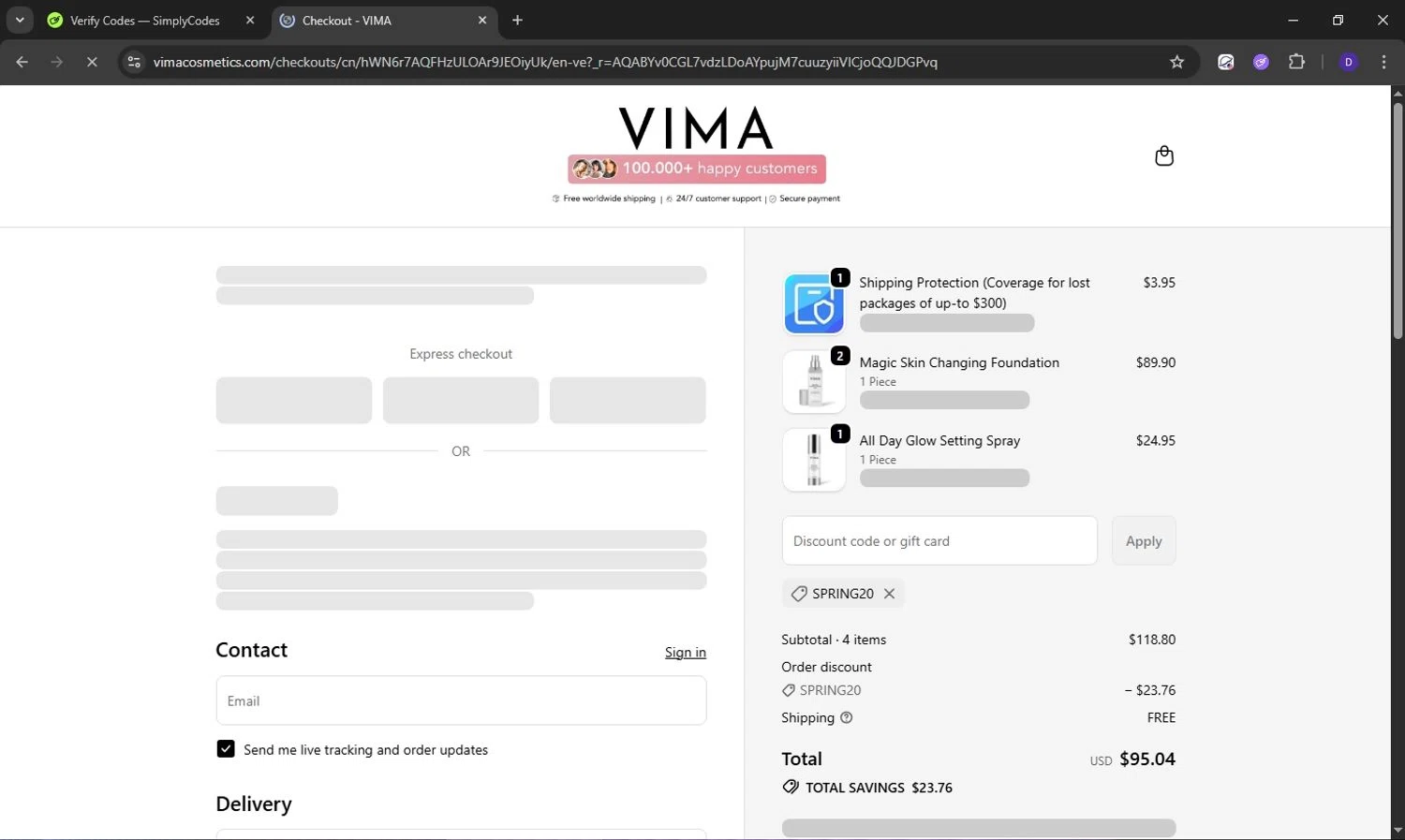Click the '24/7 customer support' text
This screenshot has height=840, width=1405.
tap(718, 199)
